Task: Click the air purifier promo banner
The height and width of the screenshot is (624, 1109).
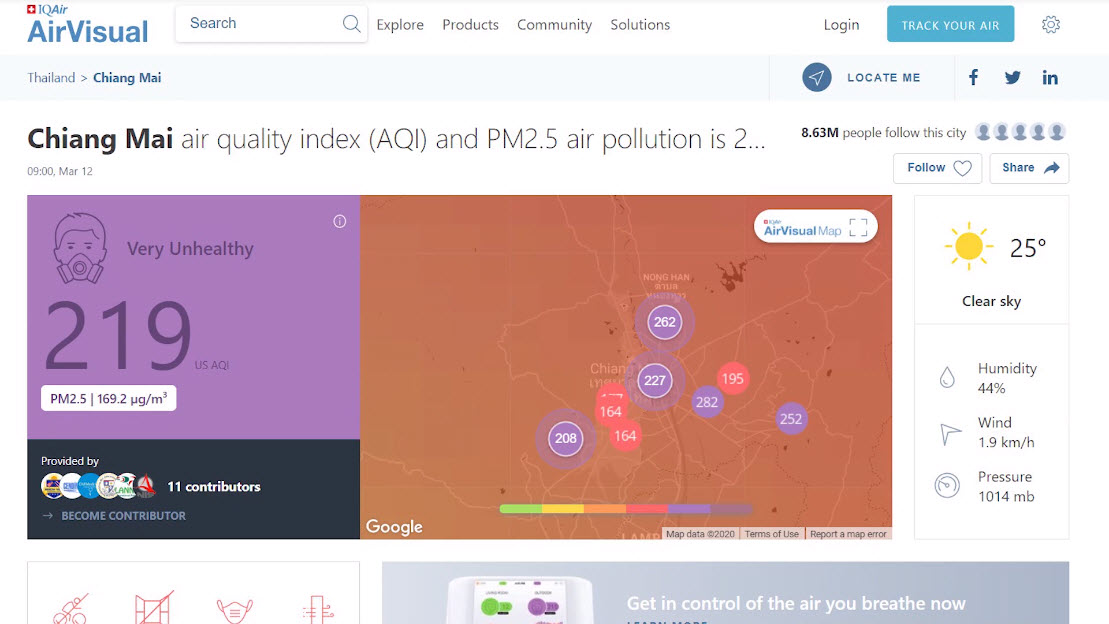Action: pos(725,593)
